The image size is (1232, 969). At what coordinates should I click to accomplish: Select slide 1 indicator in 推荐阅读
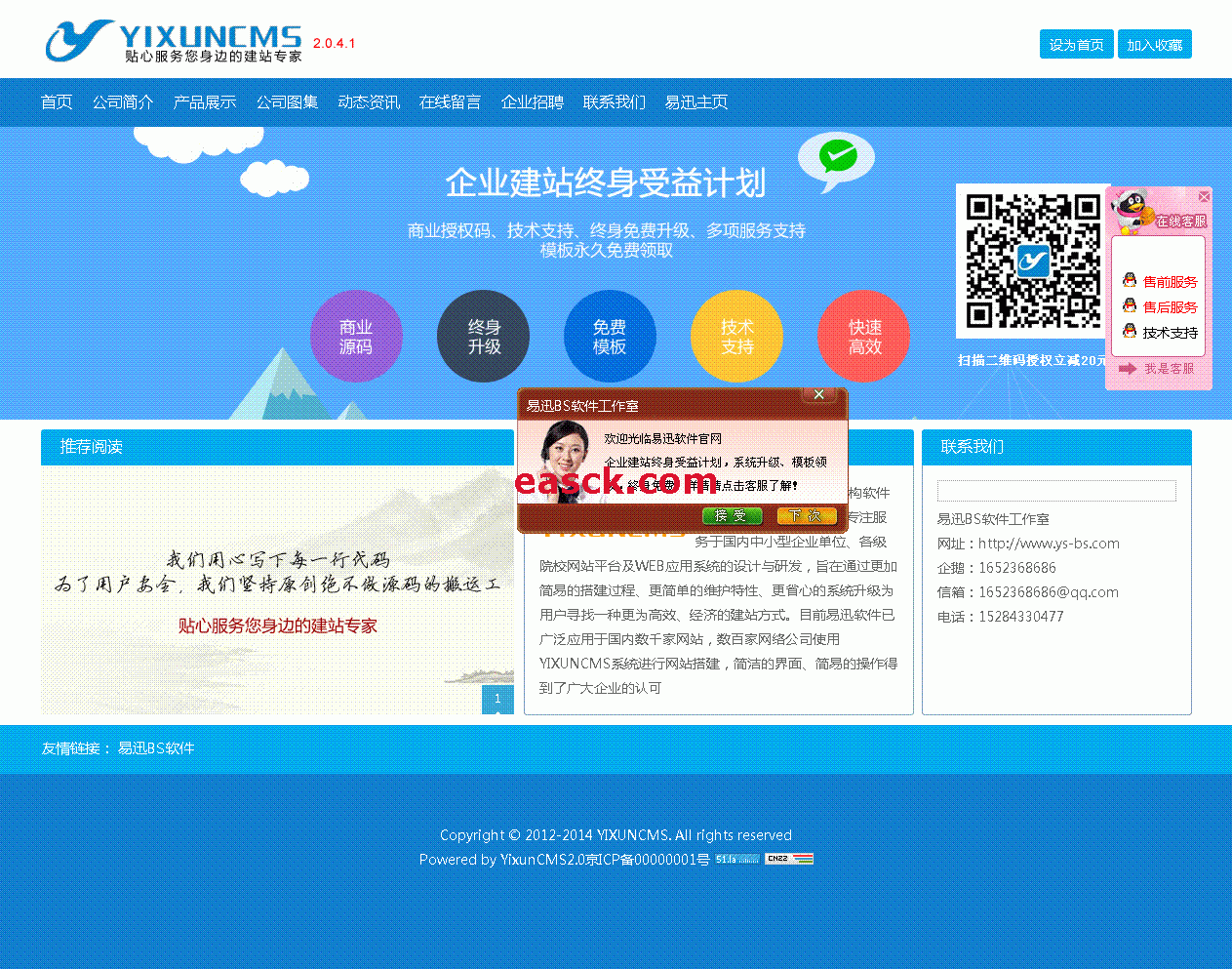pos(497,699)
